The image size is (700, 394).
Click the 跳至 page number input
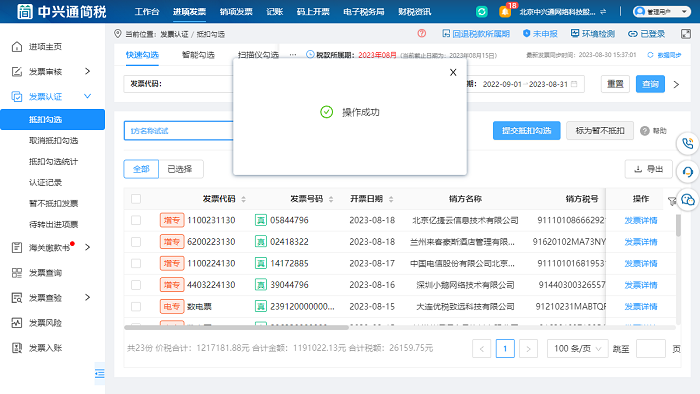[x=650, y=348]
